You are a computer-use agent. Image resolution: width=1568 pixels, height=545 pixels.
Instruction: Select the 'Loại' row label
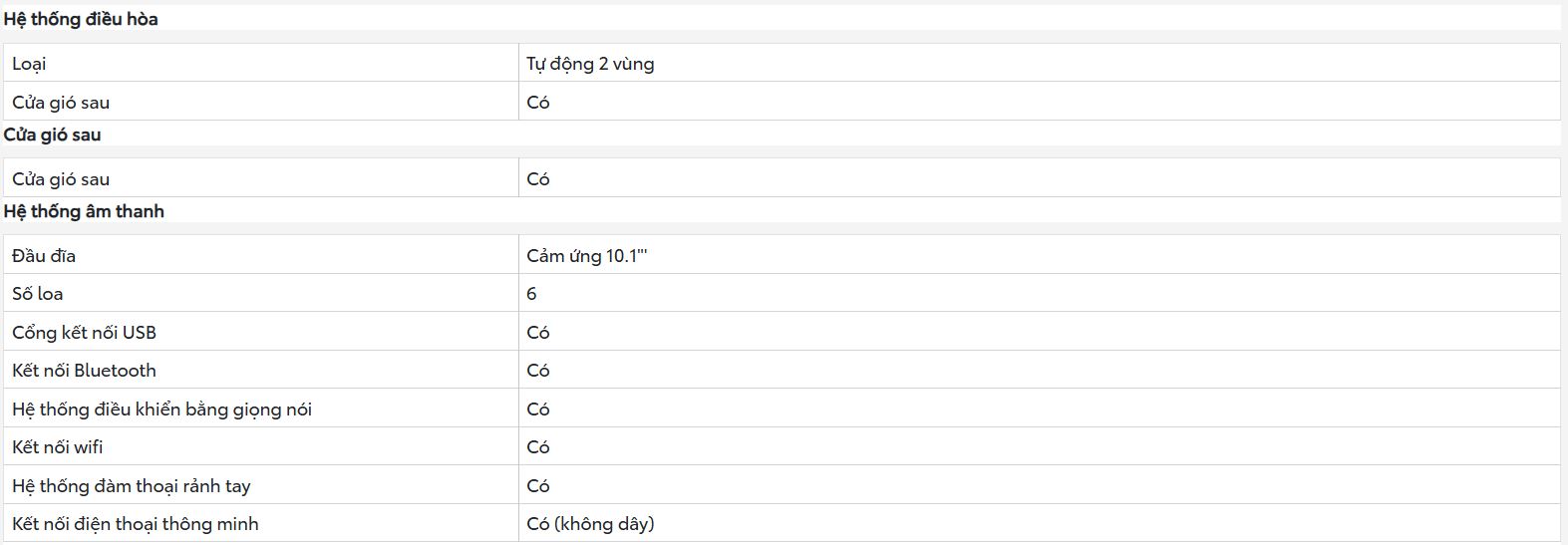[29, 64]
